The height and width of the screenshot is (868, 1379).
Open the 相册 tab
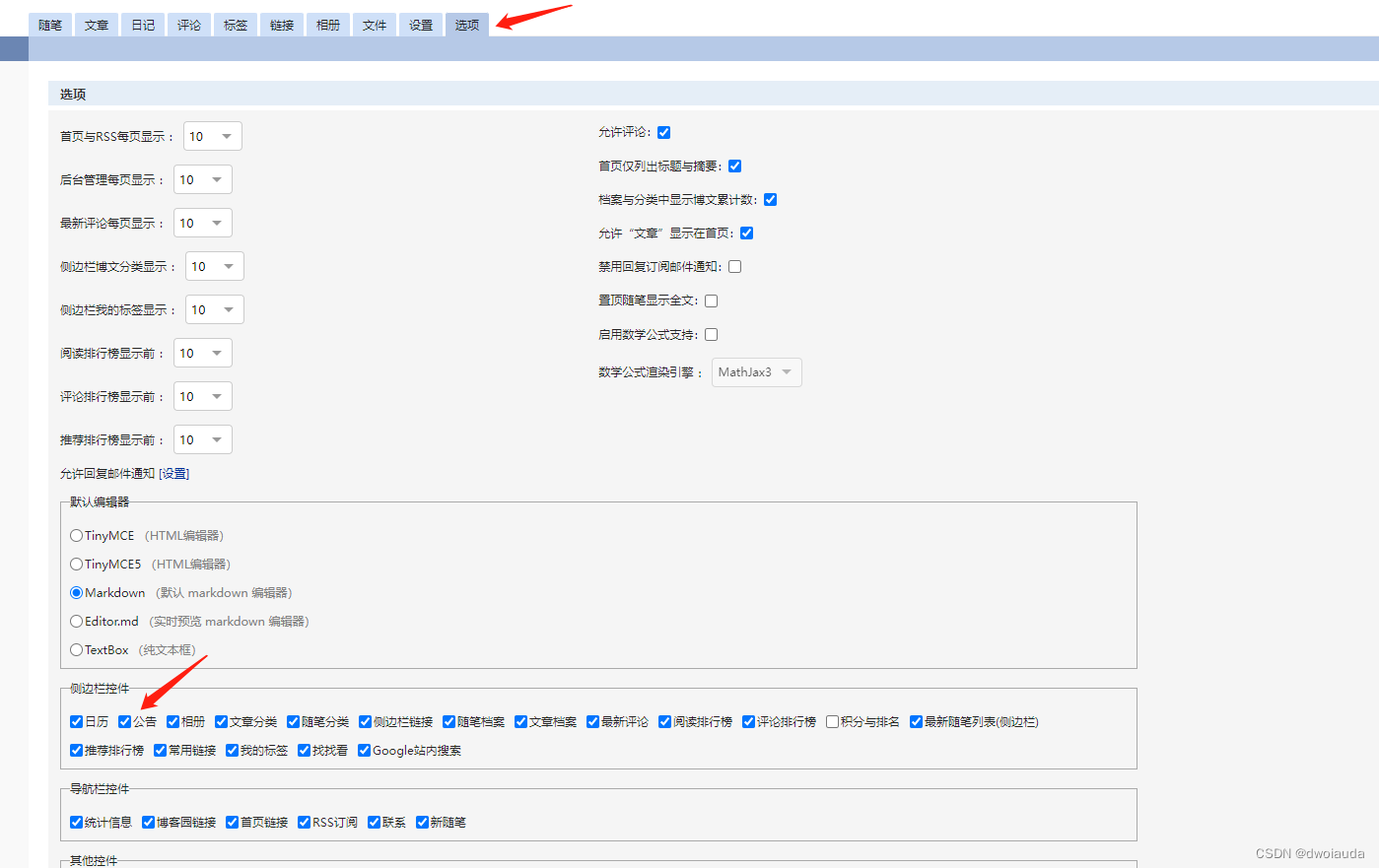[x=327, y=25]
